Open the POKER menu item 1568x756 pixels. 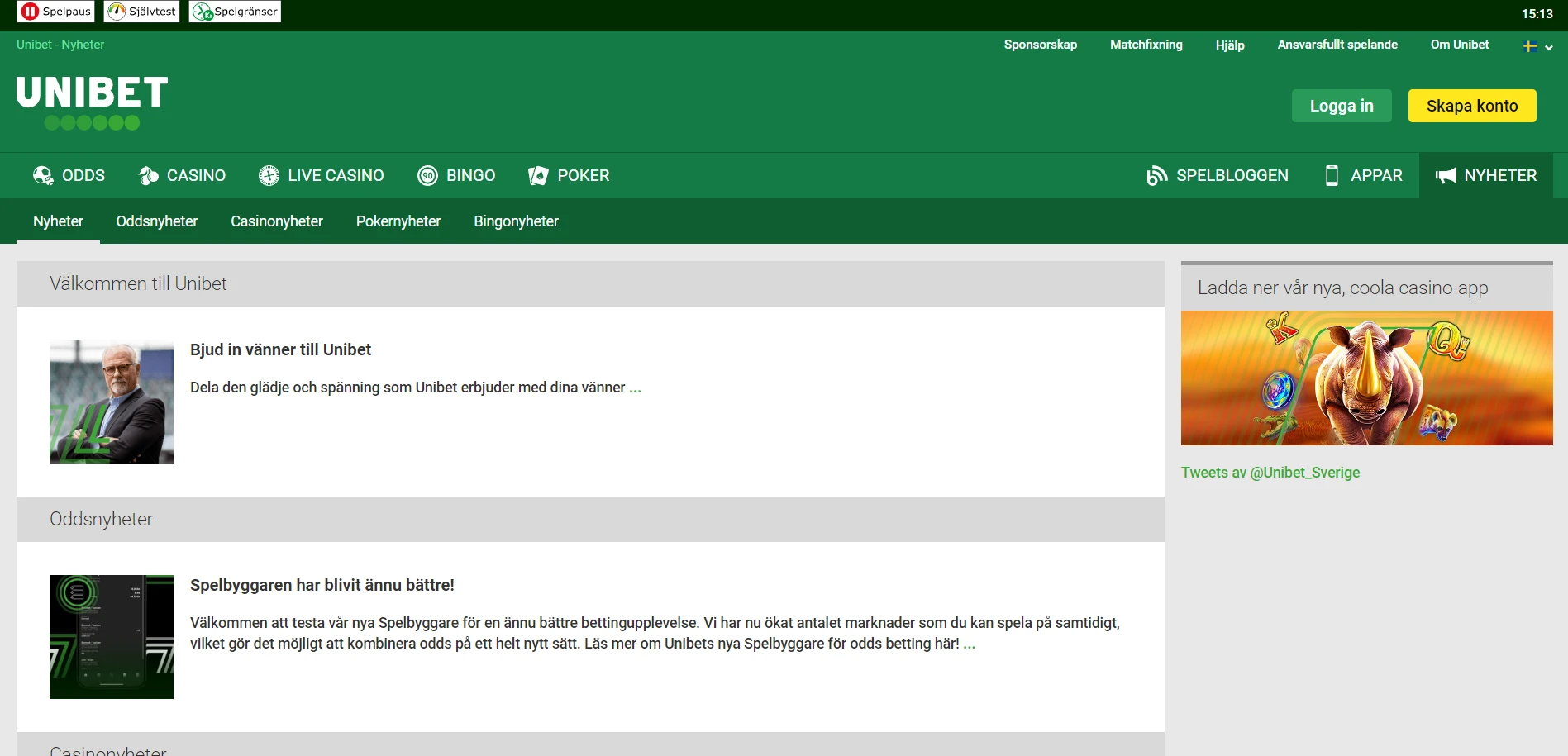(569, 175)
